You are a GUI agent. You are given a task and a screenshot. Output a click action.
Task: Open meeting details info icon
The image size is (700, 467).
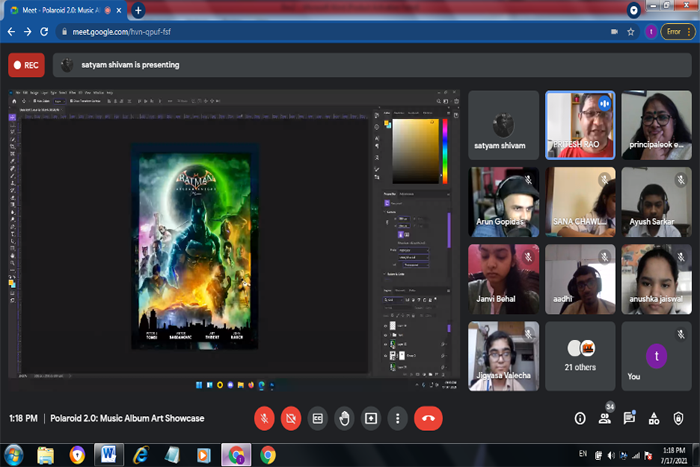click(x=580, y=418)
